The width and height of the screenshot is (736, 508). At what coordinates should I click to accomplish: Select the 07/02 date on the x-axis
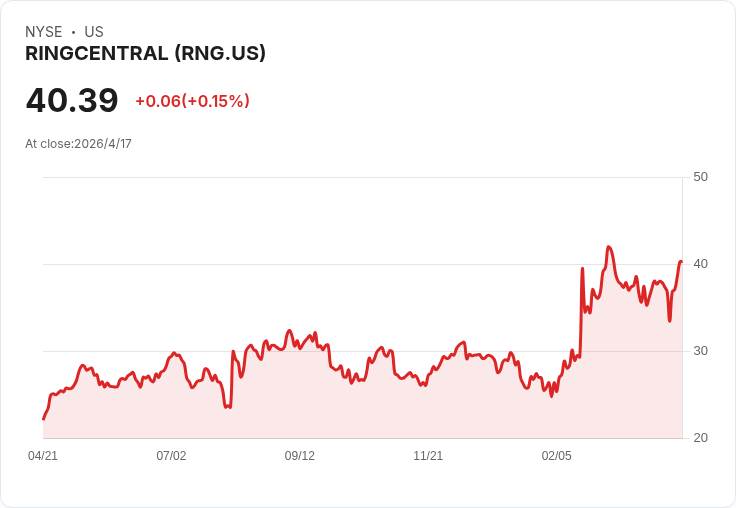(171, 455)
